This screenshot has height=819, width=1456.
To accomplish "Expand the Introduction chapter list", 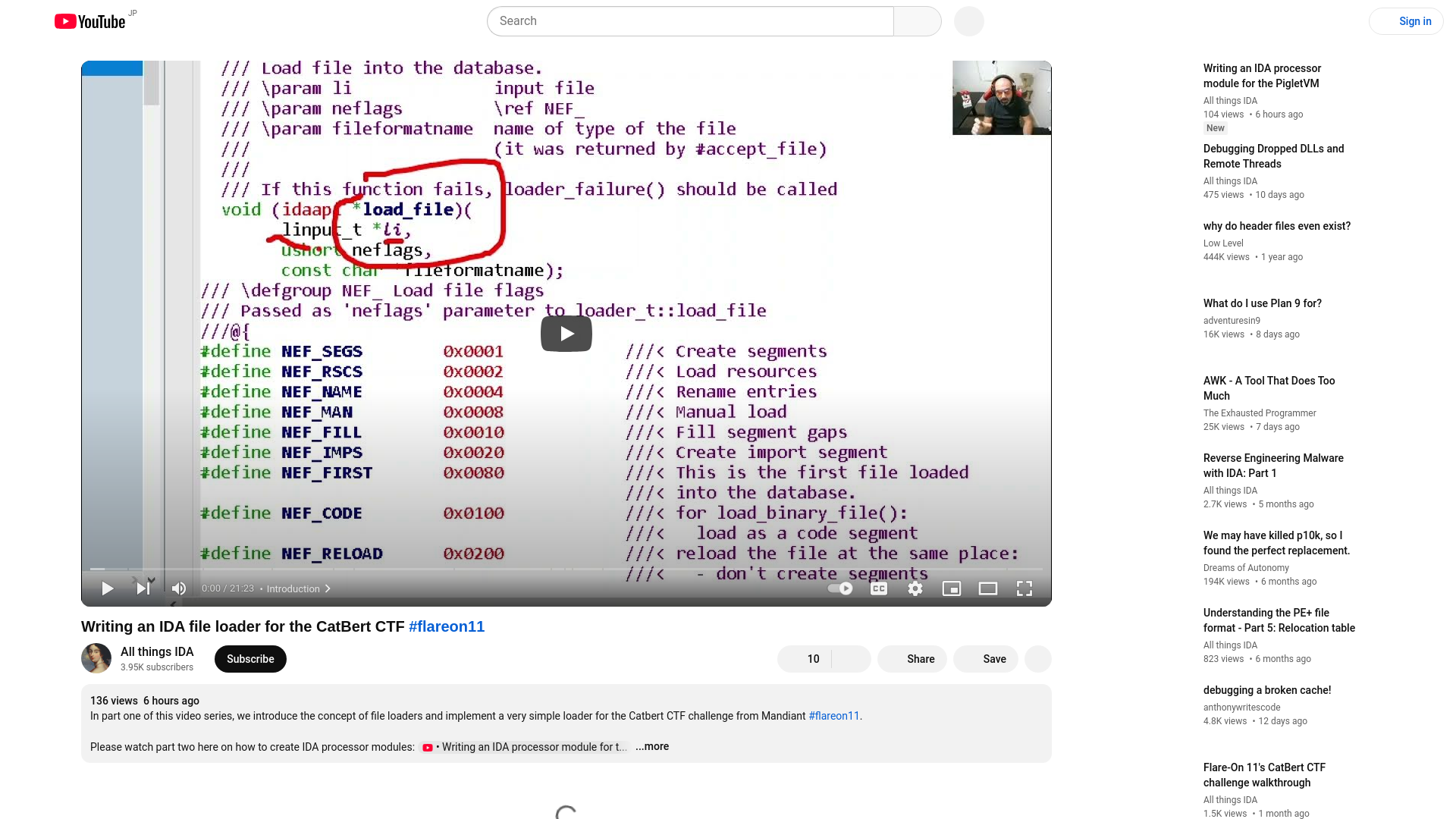I will pos(298,588).
